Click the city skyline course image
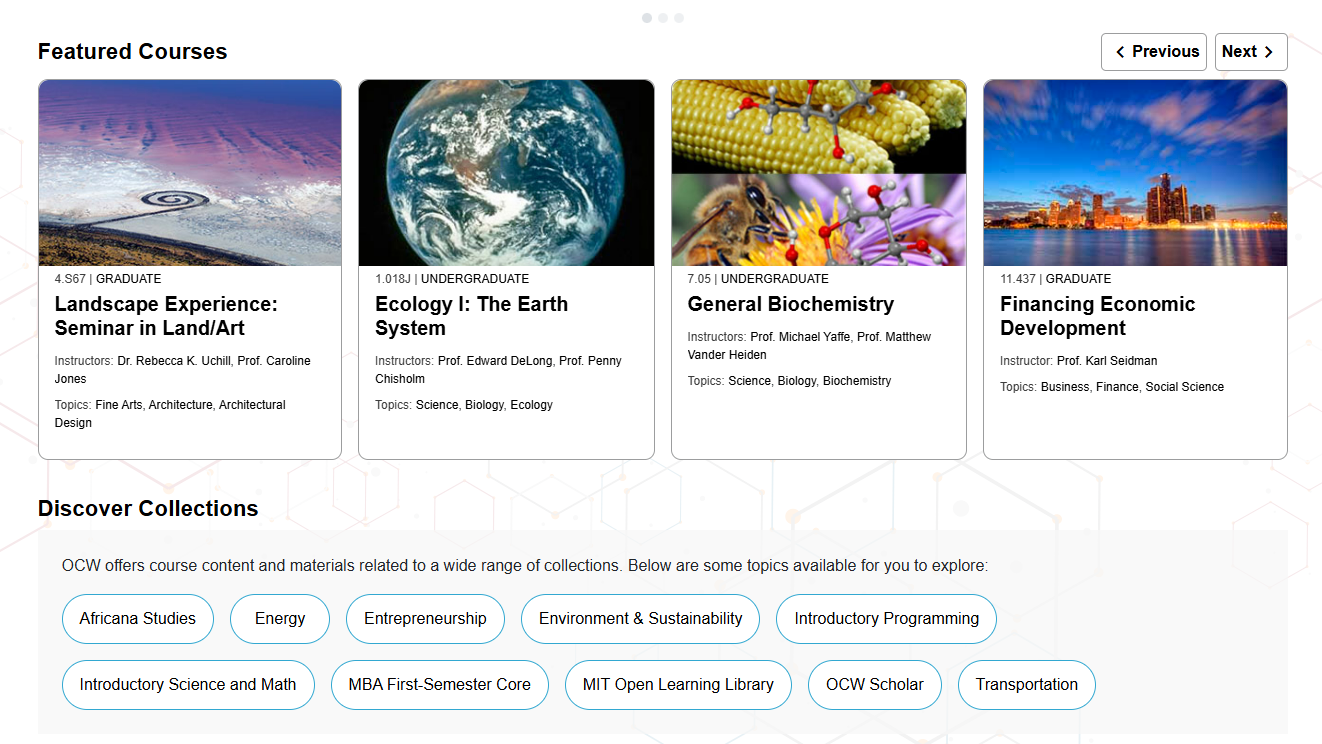The height and width of the screenshot is (744, 1322). (x=1135, y=173)
